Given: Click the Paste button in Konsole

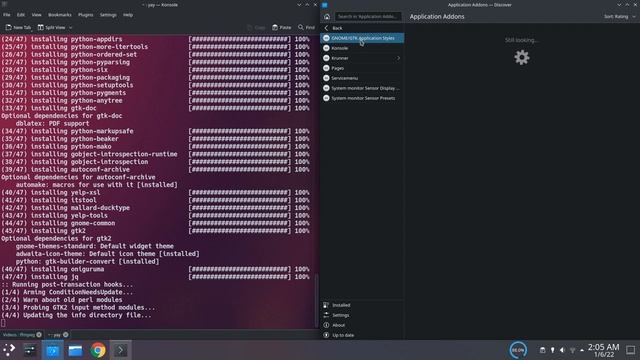Looking at the screenshot, I should point(282,27).
